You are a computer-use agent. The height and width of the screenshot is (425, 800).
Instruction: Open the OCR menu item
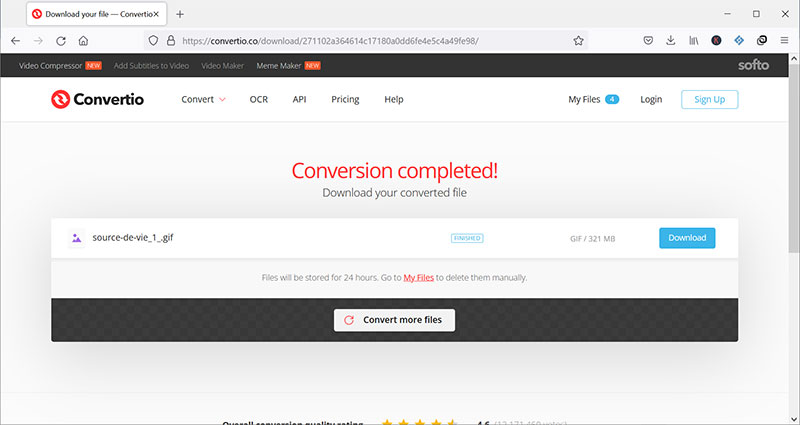pyautogui.click(x=259, y=100)
